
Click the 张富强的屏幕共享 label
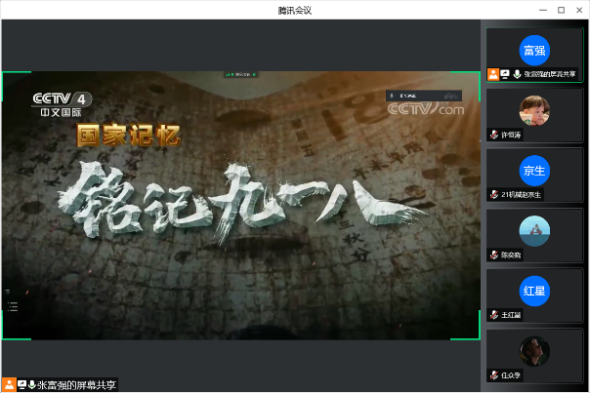pyautogui.click(x=76, y=385)
